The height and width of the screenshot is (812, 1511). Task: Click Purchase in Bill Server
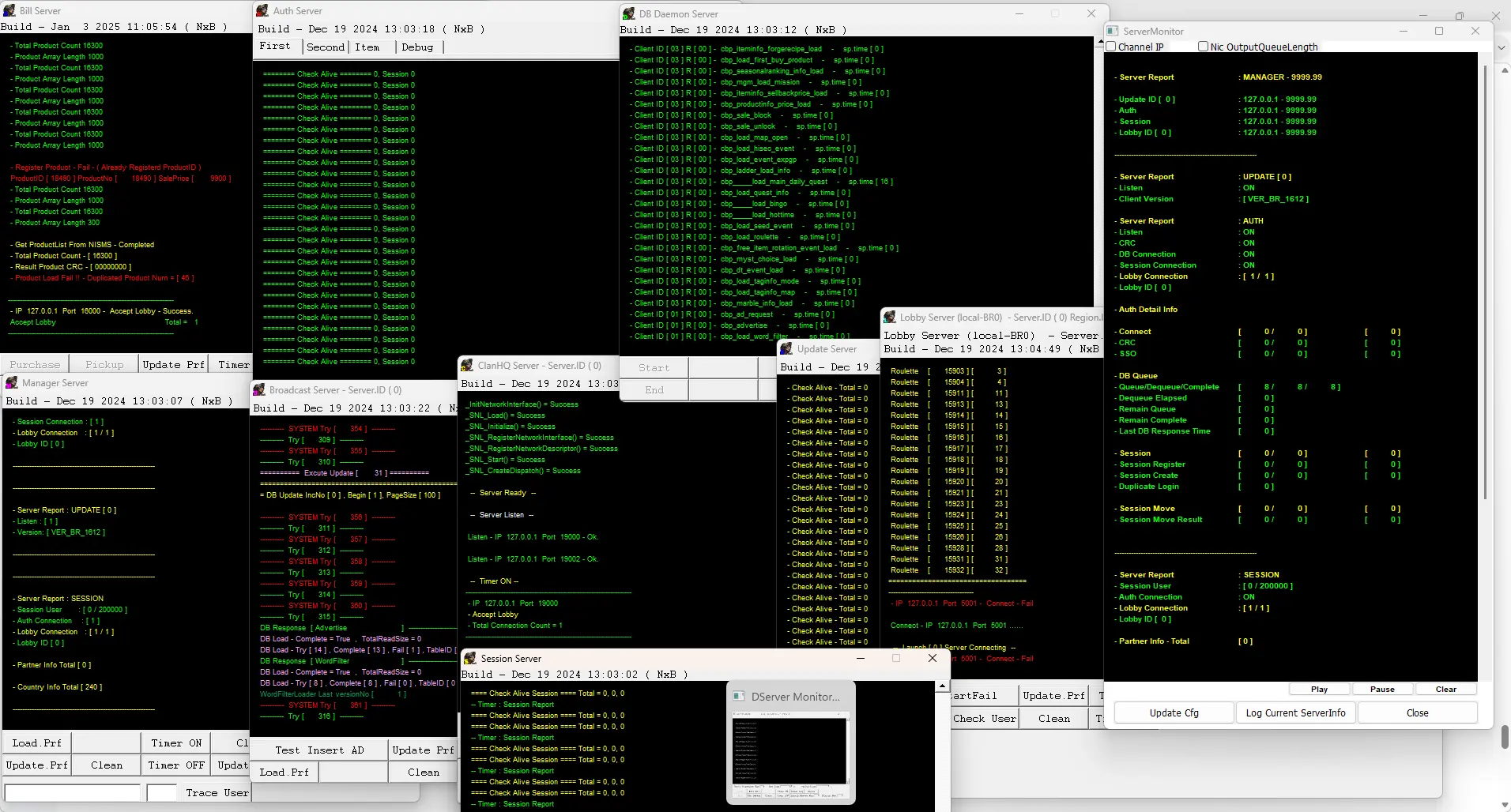pyautogui.click(x=35, y=364)
